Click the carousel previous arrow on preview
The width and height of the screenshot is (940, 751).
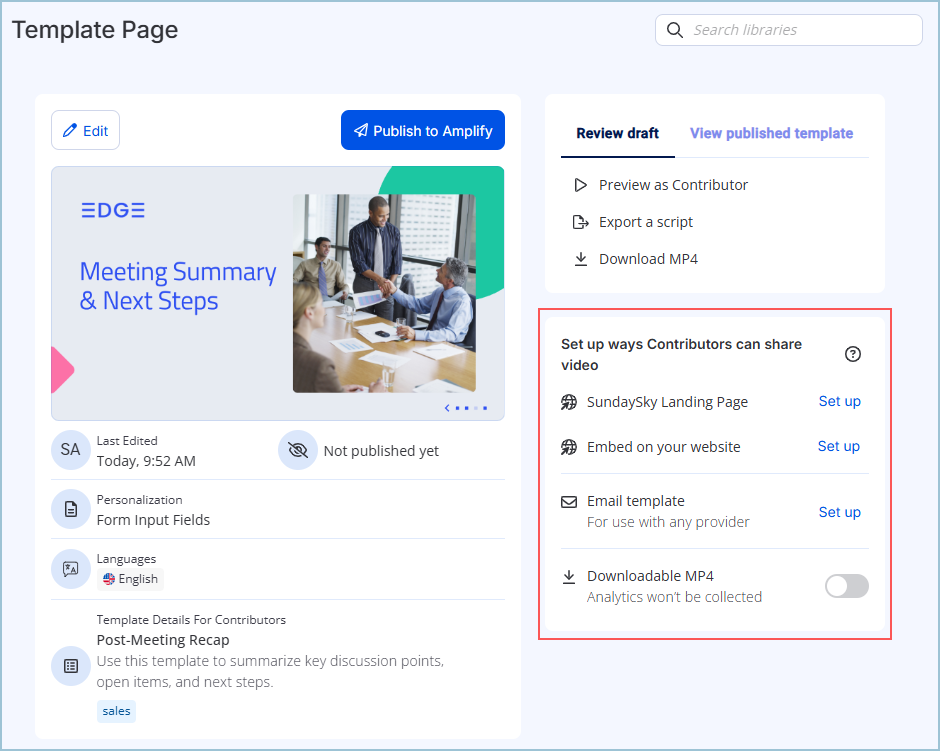point(447,408)
